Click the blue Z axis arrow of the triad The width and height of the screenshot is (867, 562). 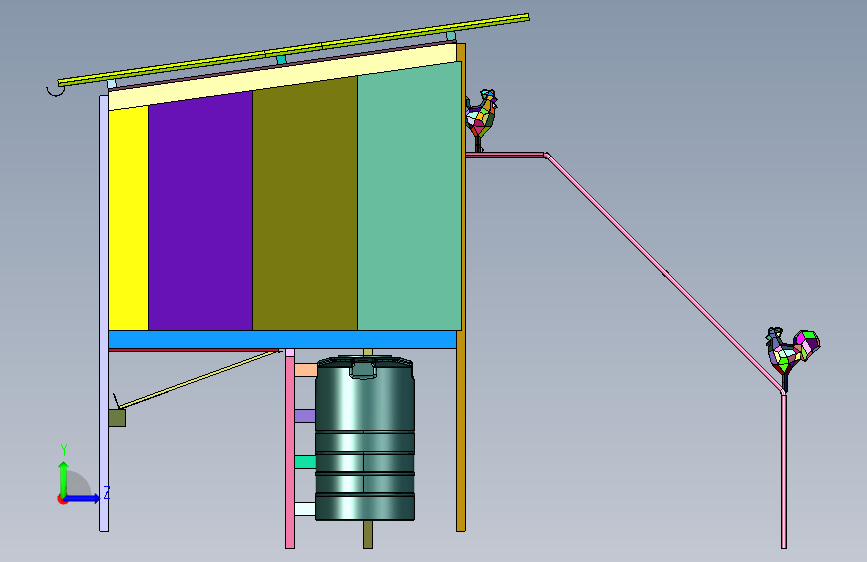83,498
